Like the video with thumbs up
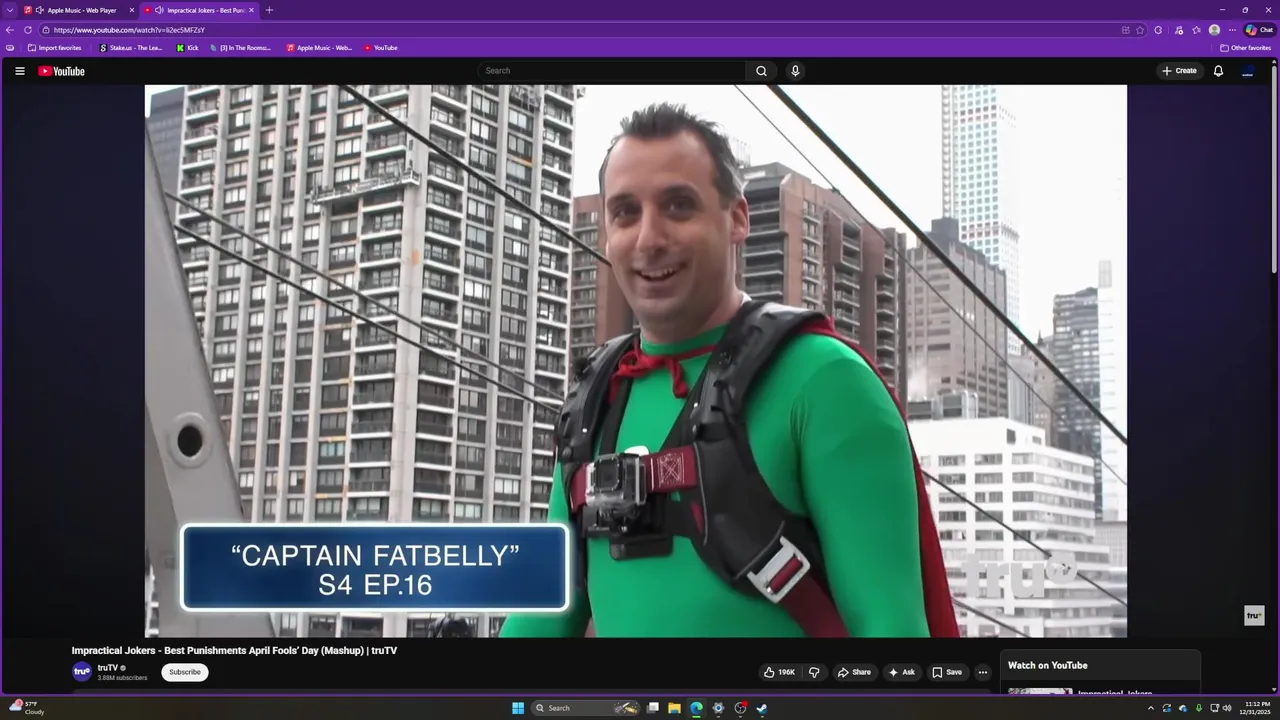1280x720 pixels. pos(780,672)
